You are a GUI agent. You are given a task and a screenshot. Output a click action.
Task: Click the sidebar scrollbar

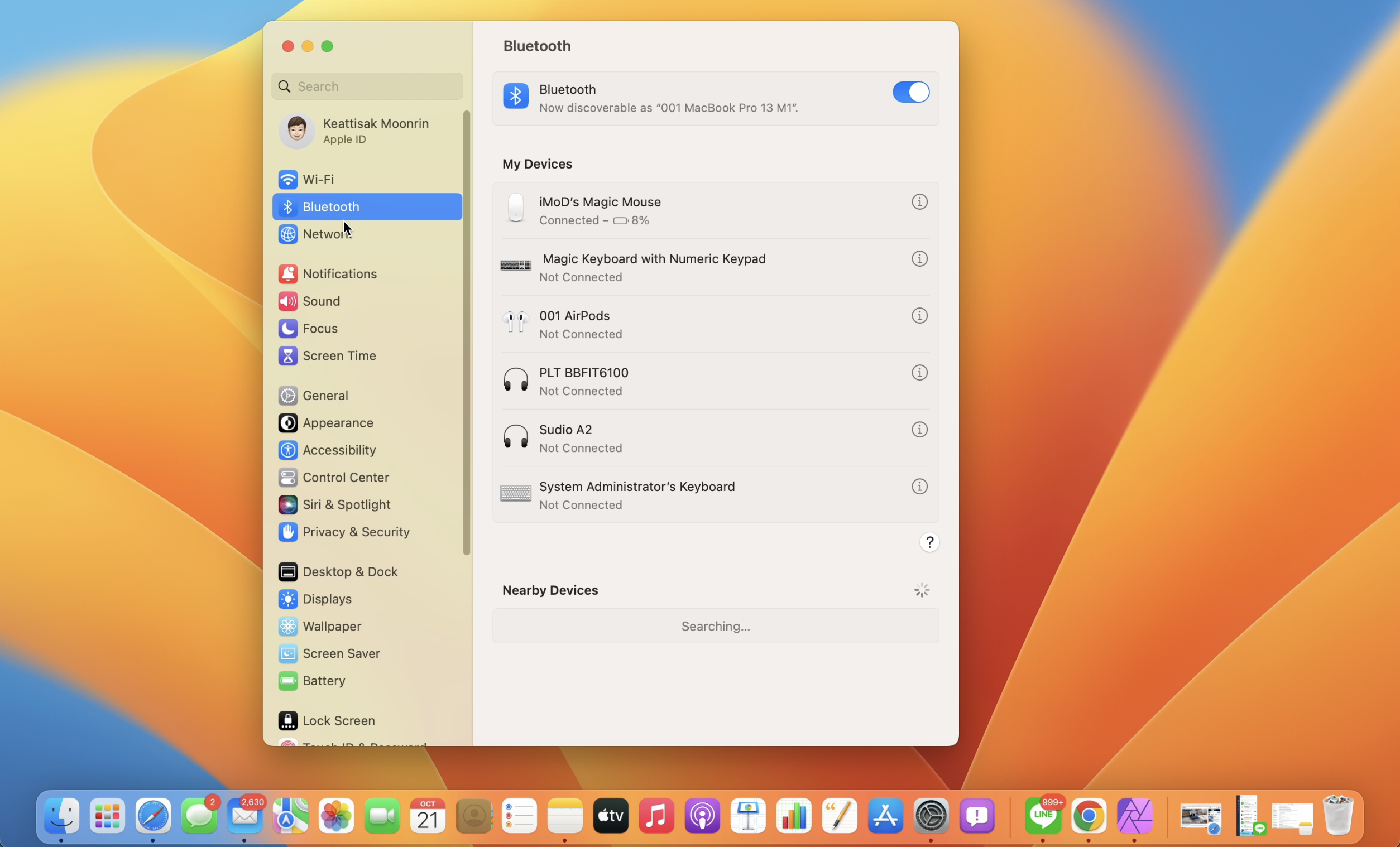point(467,333)
